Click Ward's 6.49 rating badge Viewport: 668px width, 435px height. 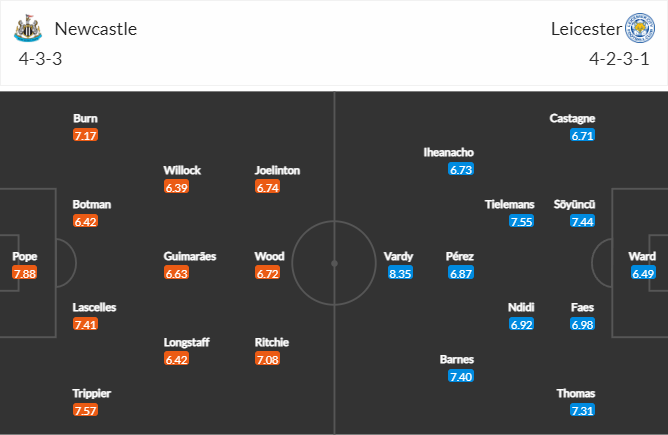click(643, 273)
